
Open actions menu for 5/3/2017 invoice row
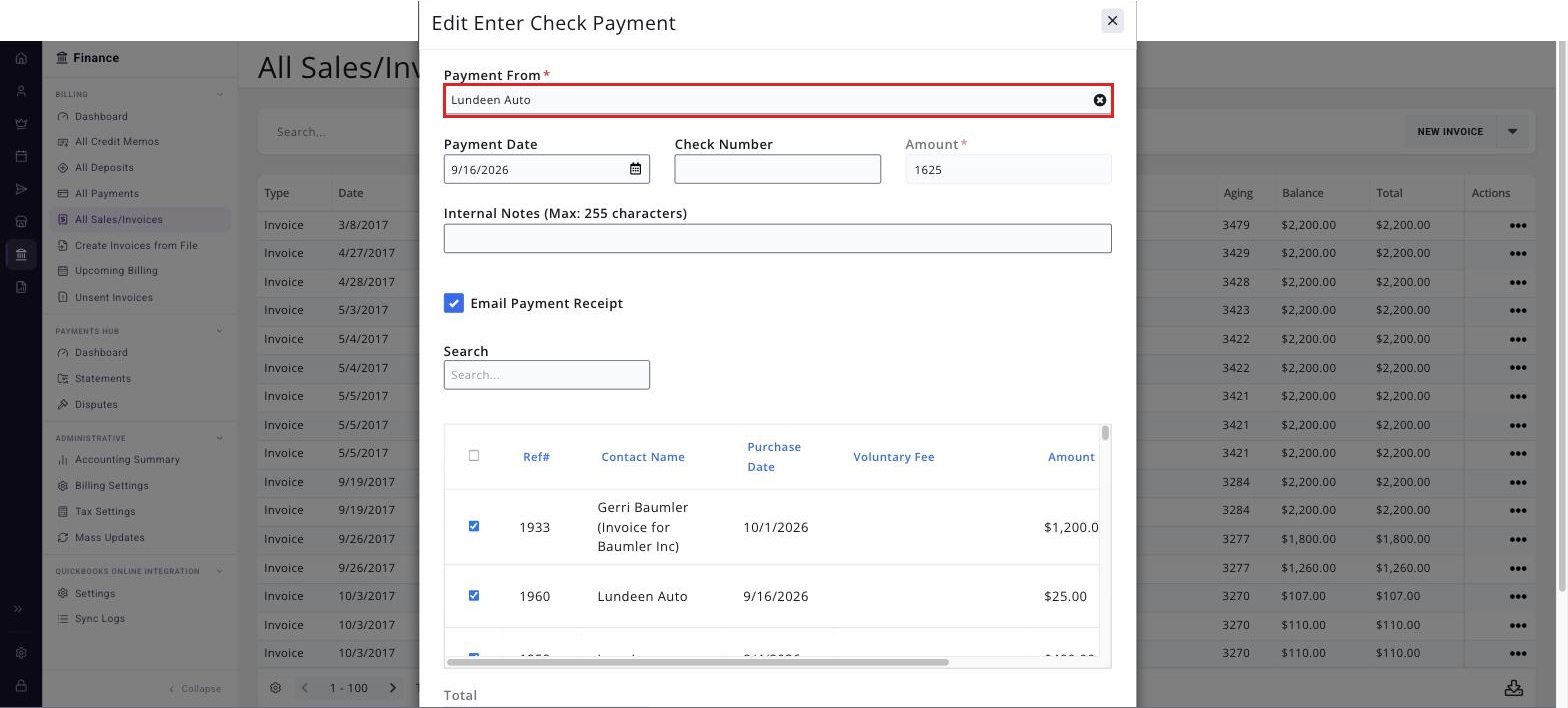point(1518,310)
